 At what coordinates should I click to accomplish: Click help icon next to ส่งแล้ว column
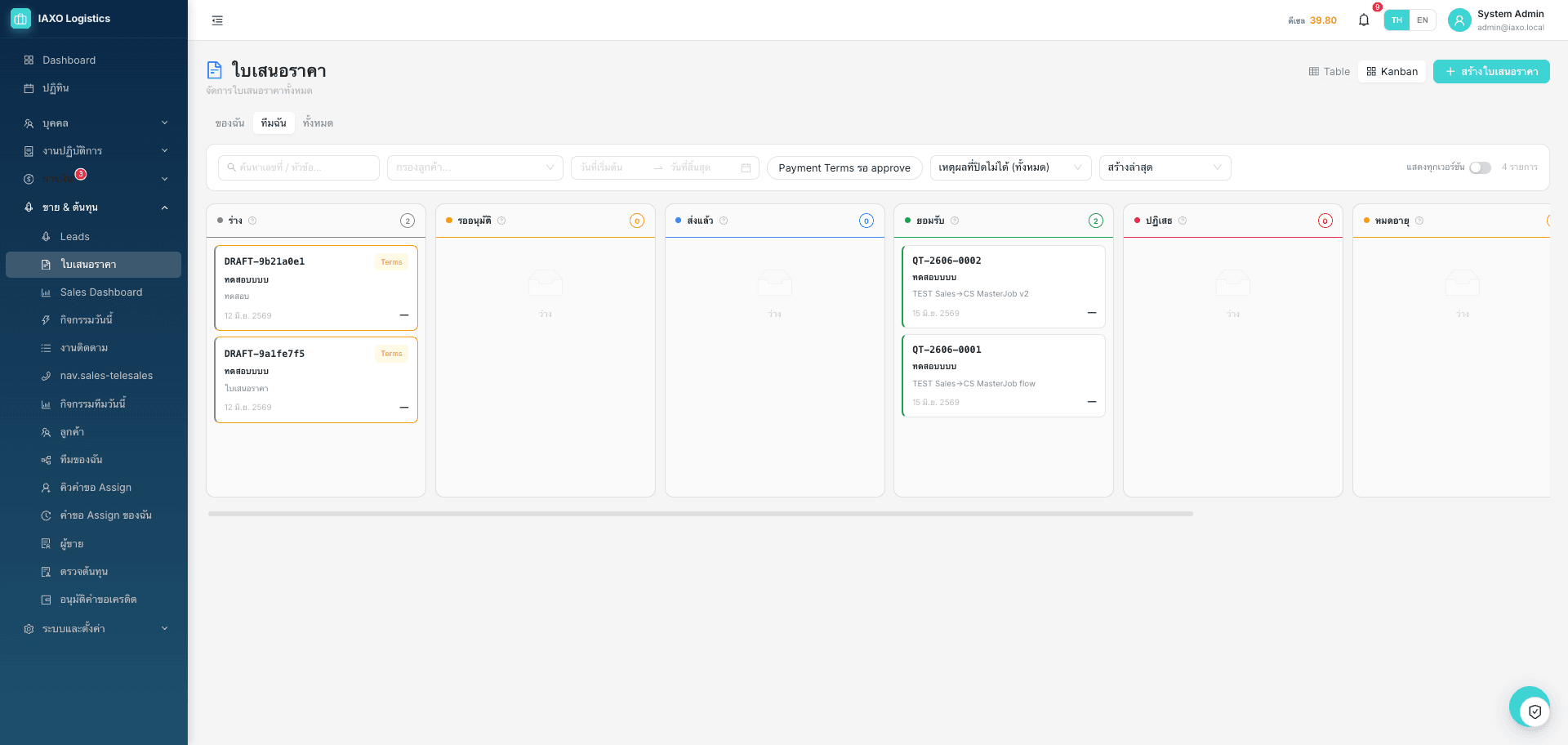point(724,221)
